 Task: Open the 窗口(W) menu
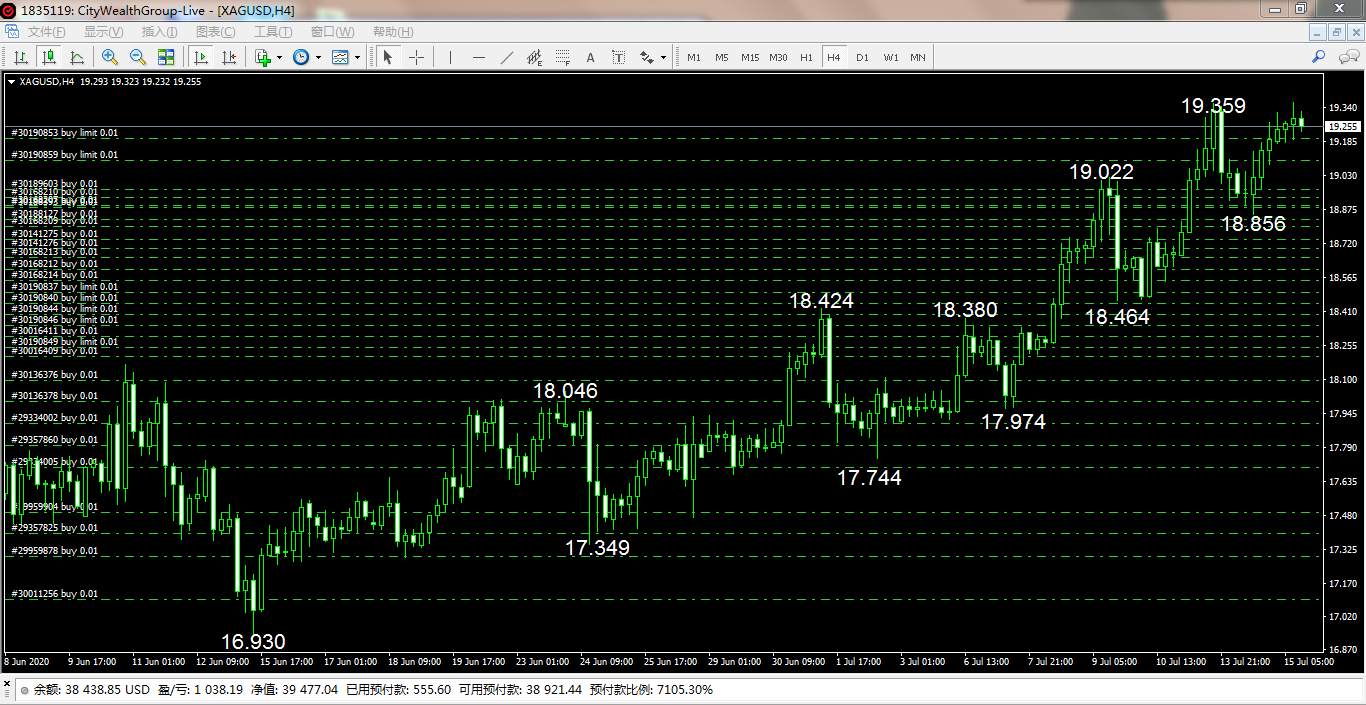332,32
